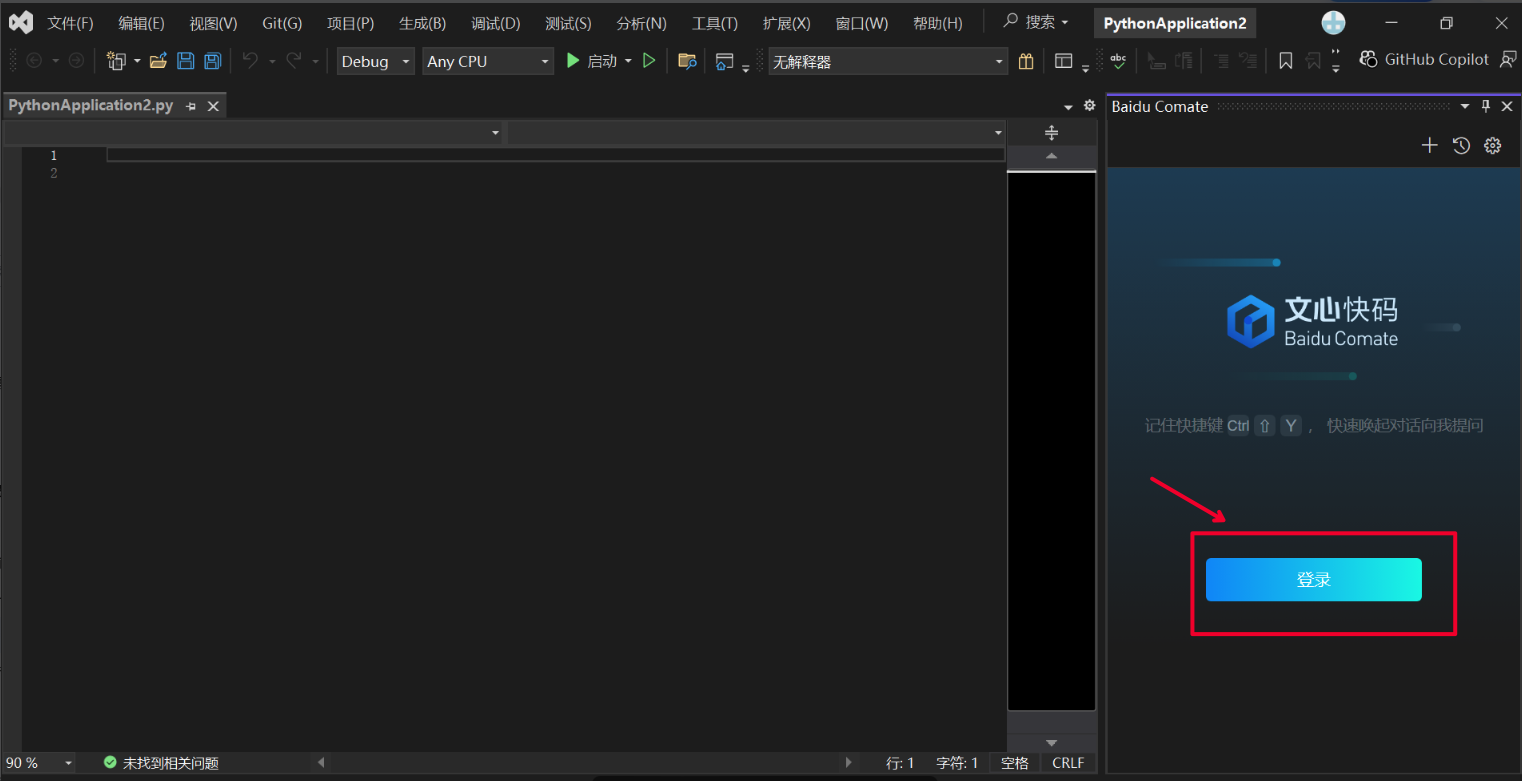
Task: Click the green 启动 start button
Action: (x=590, y=61)
